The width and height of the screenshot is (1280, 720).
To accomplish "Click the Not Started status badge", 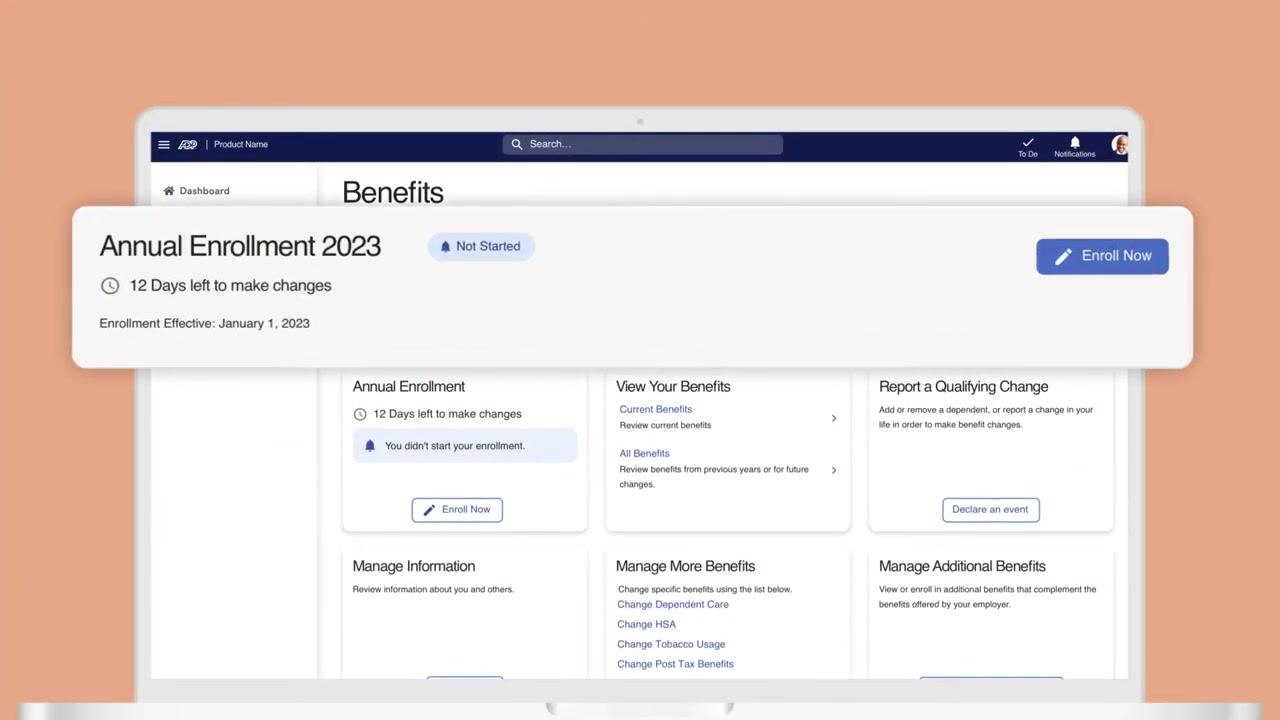I will pyautogui.click(x=481, y=246).
